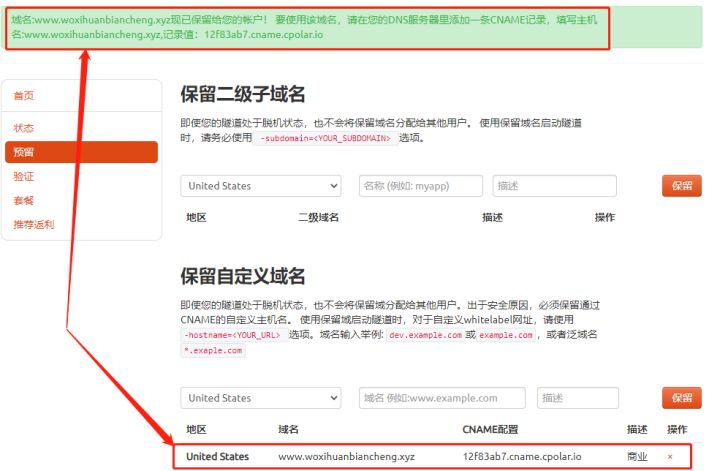Viewport: 720px width, 471px height.
Task: Select the 预留 sidebar item
Action: click(81, 152)
